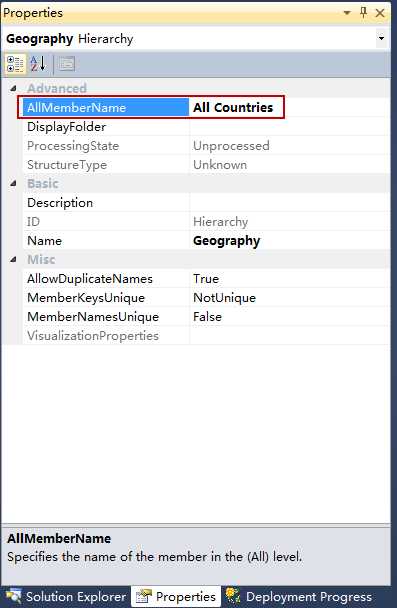This screenshot has height=608, width=397.
Task: Edit the All Countries value field
Action: click(289, 107)
